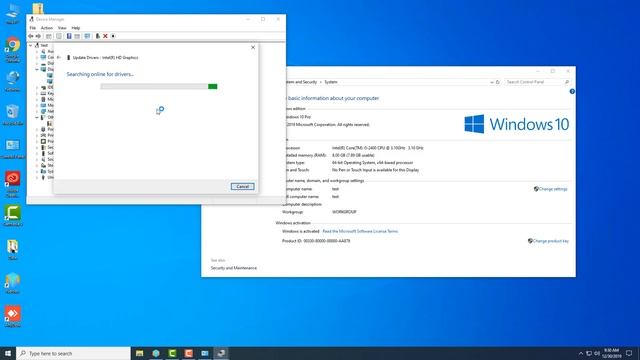The width and height of the screenshot is (640, 360).
Task: Click the Windows Start button
Action: tap(8, 353)
